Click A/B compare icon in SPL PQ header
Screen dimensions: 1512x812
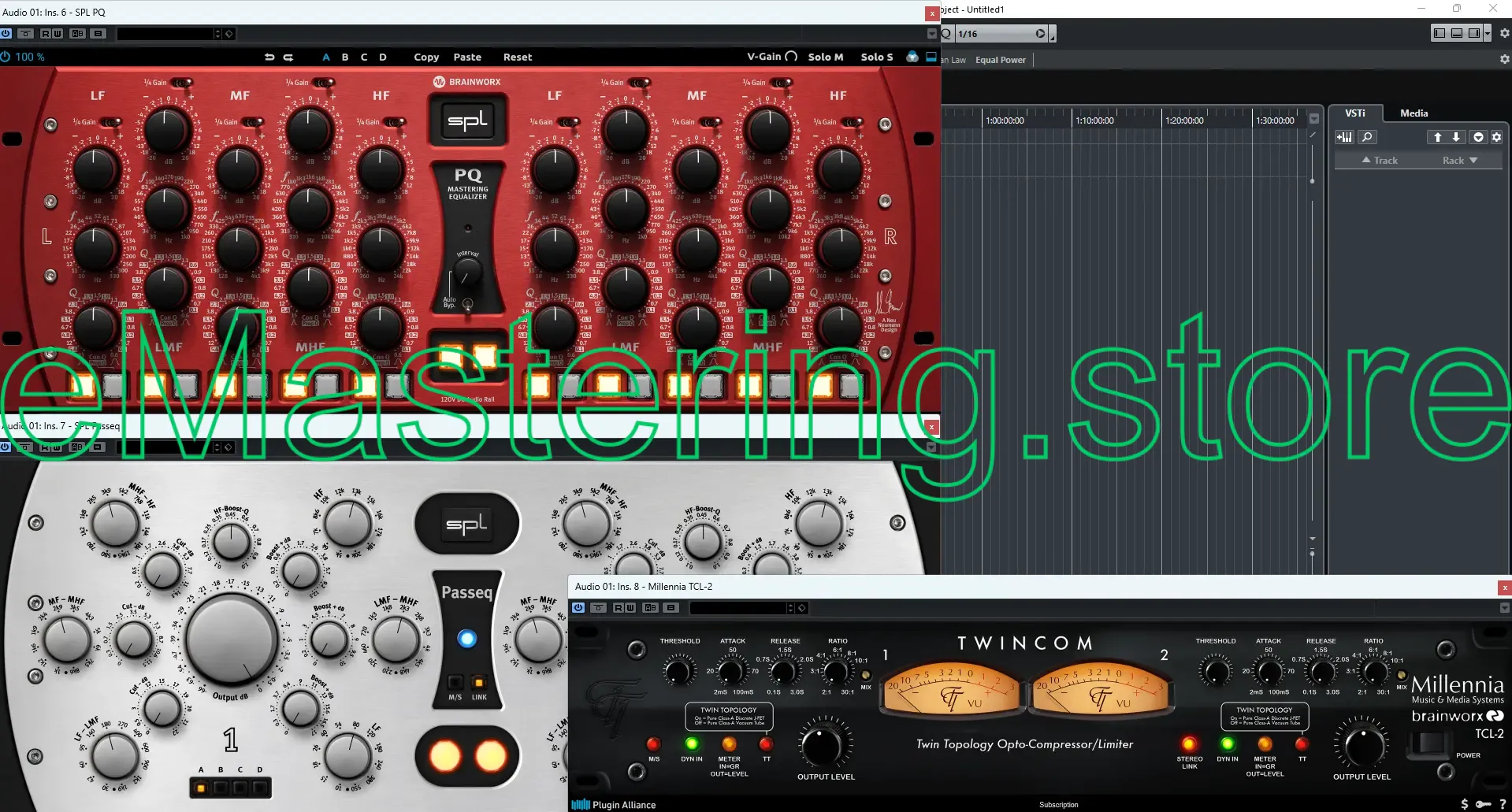(77, 34)
